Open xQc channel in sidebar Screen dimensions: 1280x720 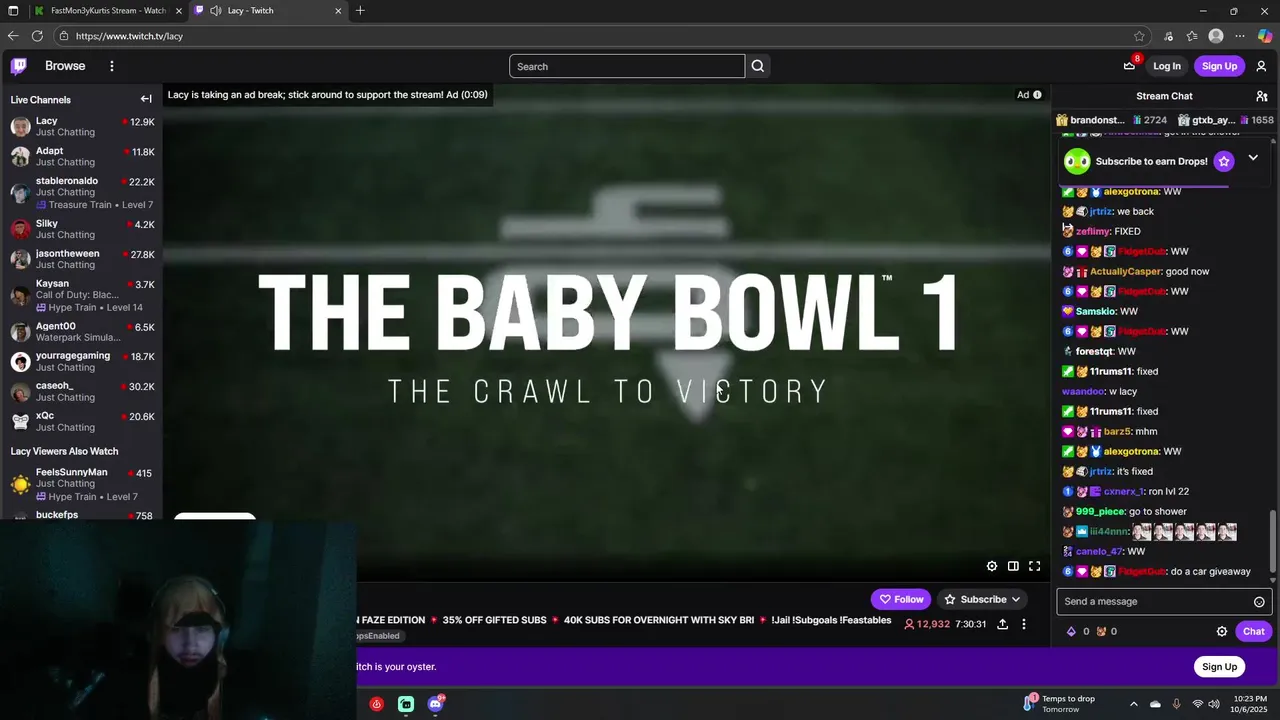[x=81, y=421]
